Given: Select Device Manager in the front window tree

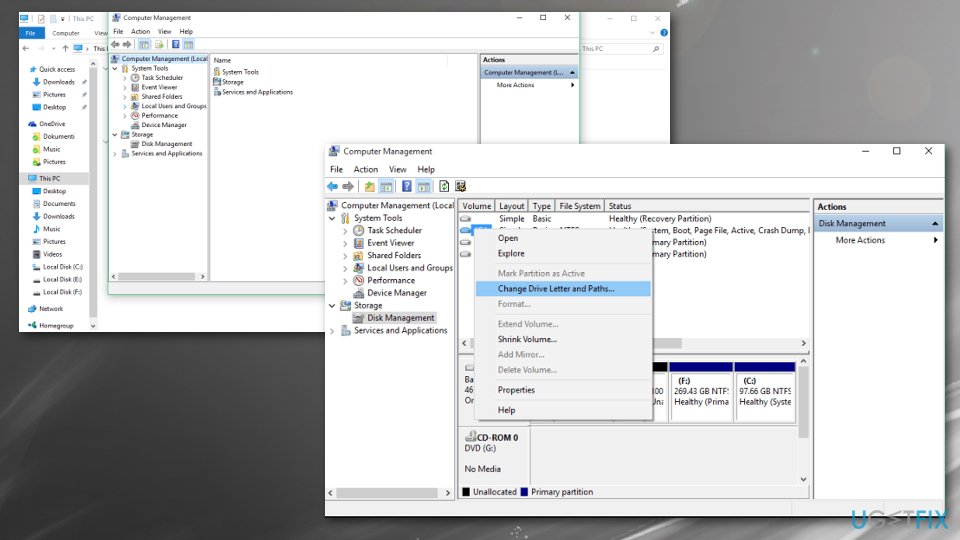Looking at the screenshot, I should 397,293.
